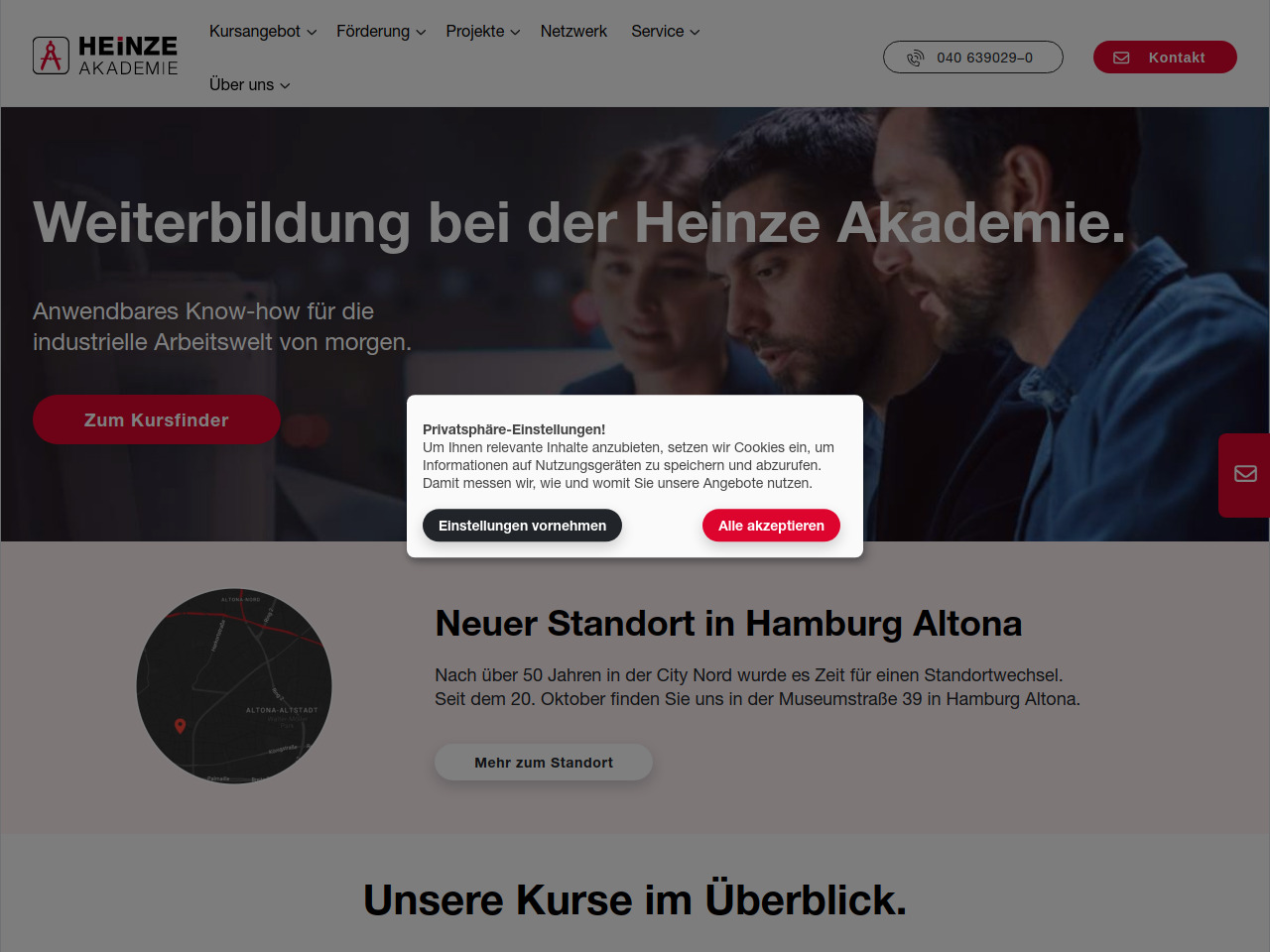1270x952 pixels.
Task: Click the HEINZE AKADEMIE wordmark
Action: (x=128, y=56)
